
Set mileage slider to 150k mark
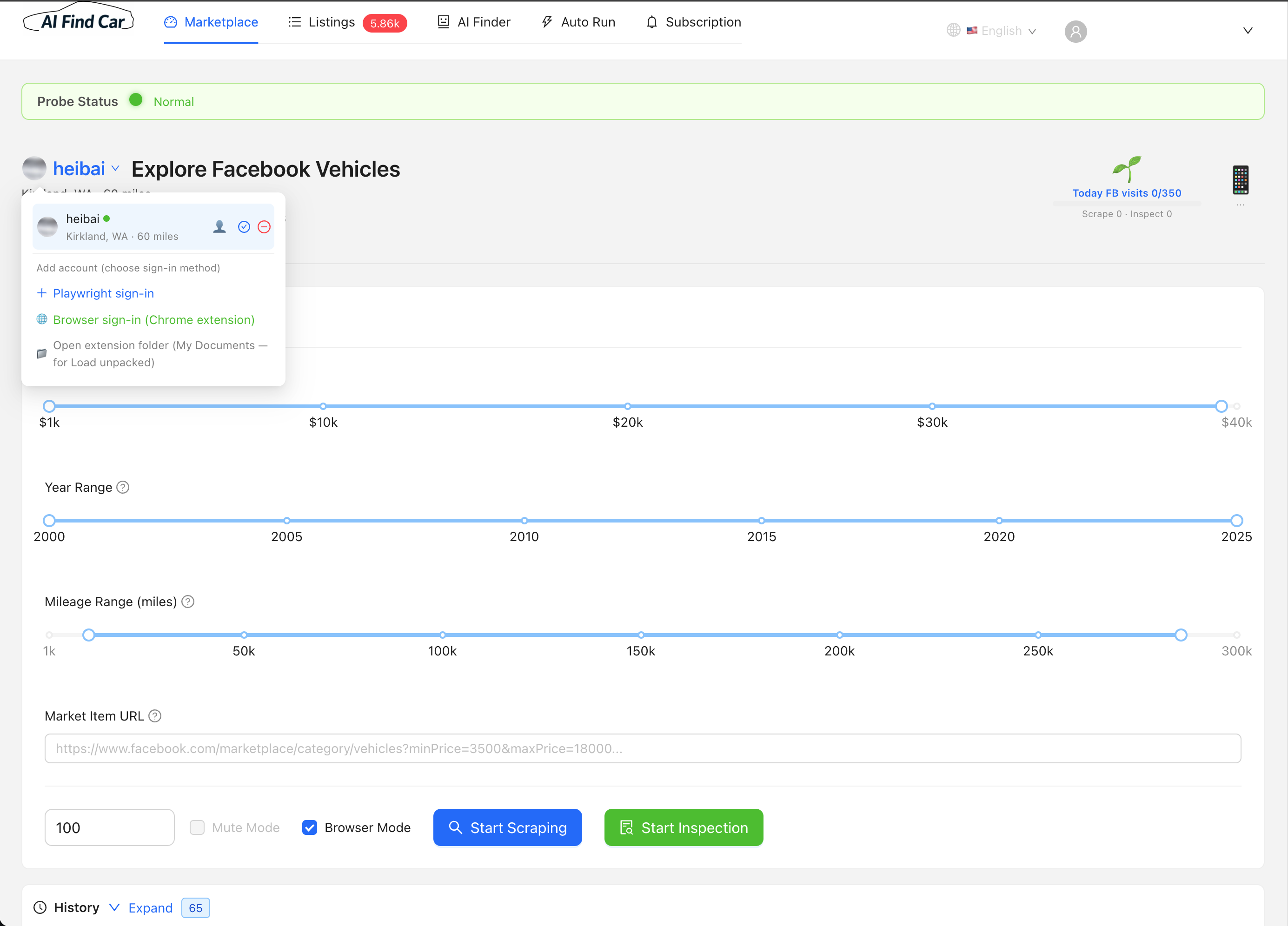(641, 635)
